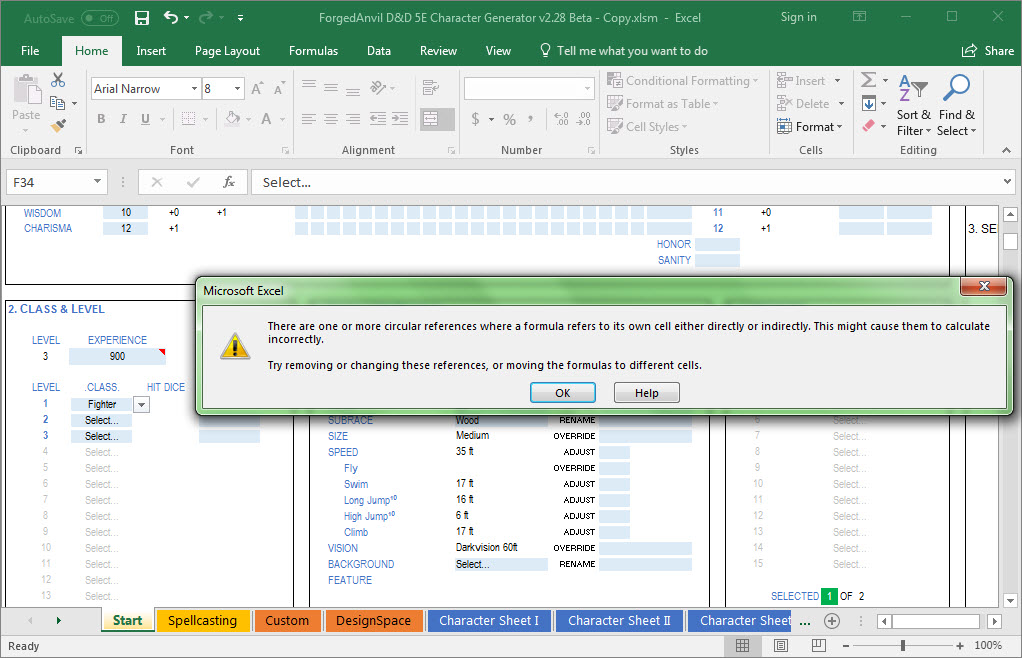1022x658 pixels.
Task: Click Sign in link
Action: click(x=798, y=17)
